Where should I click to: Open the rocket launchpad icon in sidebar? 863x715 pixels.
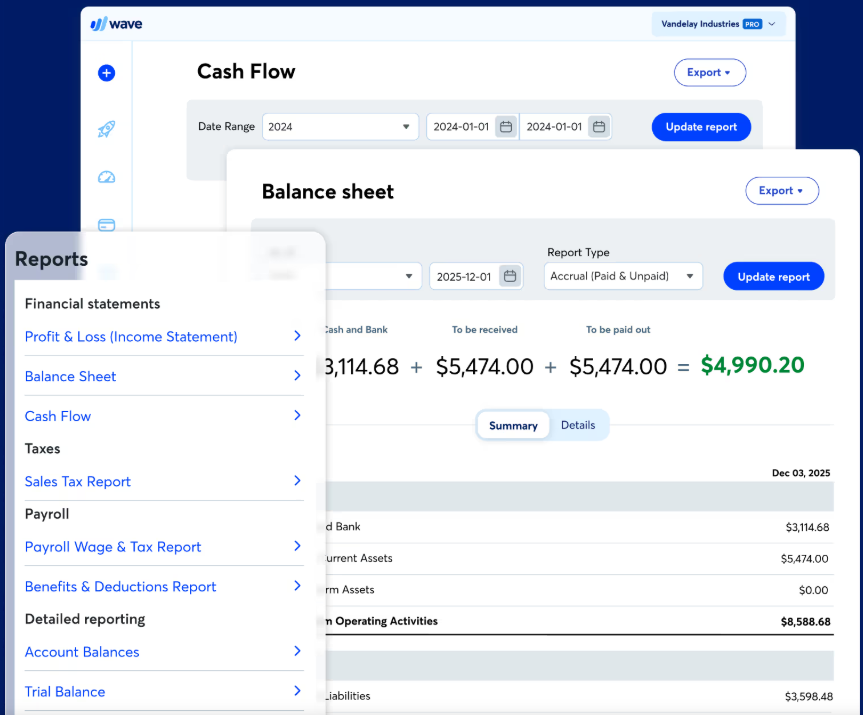(106, 129)
